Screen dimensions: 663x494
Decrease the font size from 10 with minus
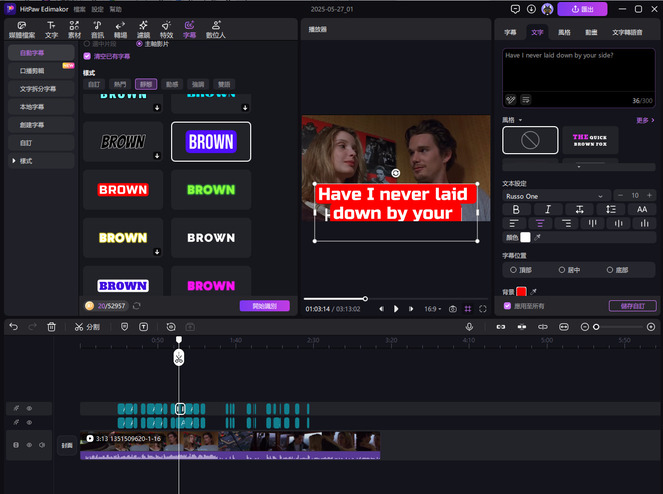click(620, 195)
